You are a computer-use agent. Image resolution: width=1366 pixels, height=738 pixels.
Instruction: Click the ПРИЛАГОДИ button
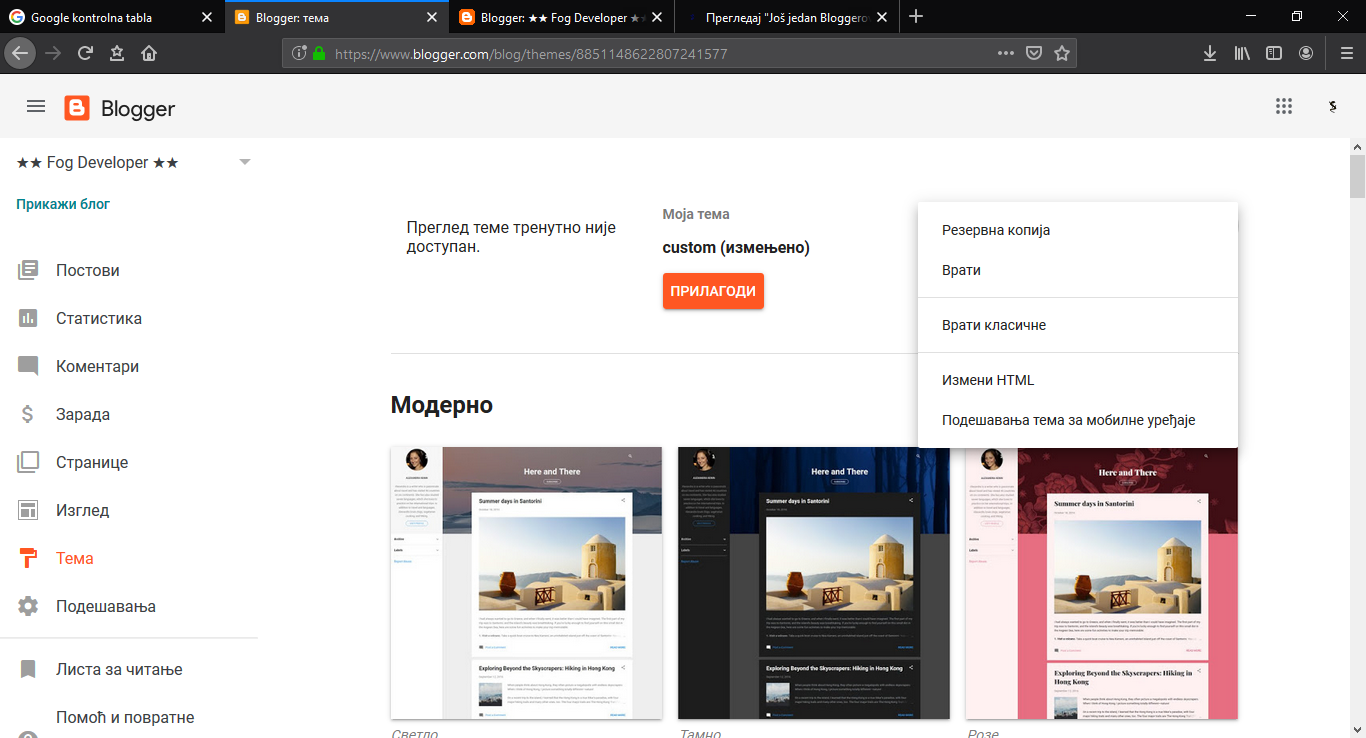tap(713, 291)
